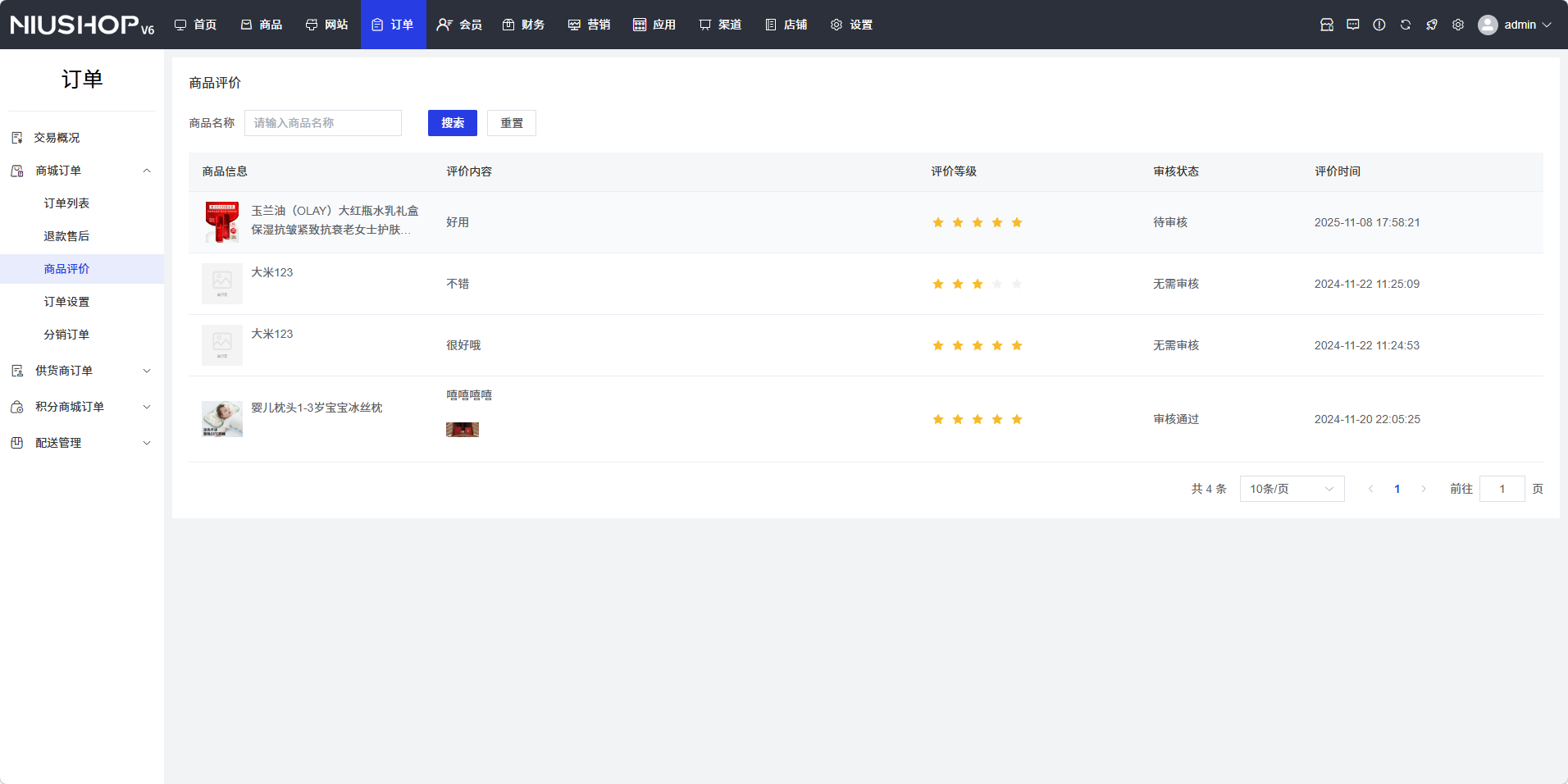The width and height of the screenshot is (1568, 784).
Task: Click the admin avatar icon
Action: tap(1487, 25)
